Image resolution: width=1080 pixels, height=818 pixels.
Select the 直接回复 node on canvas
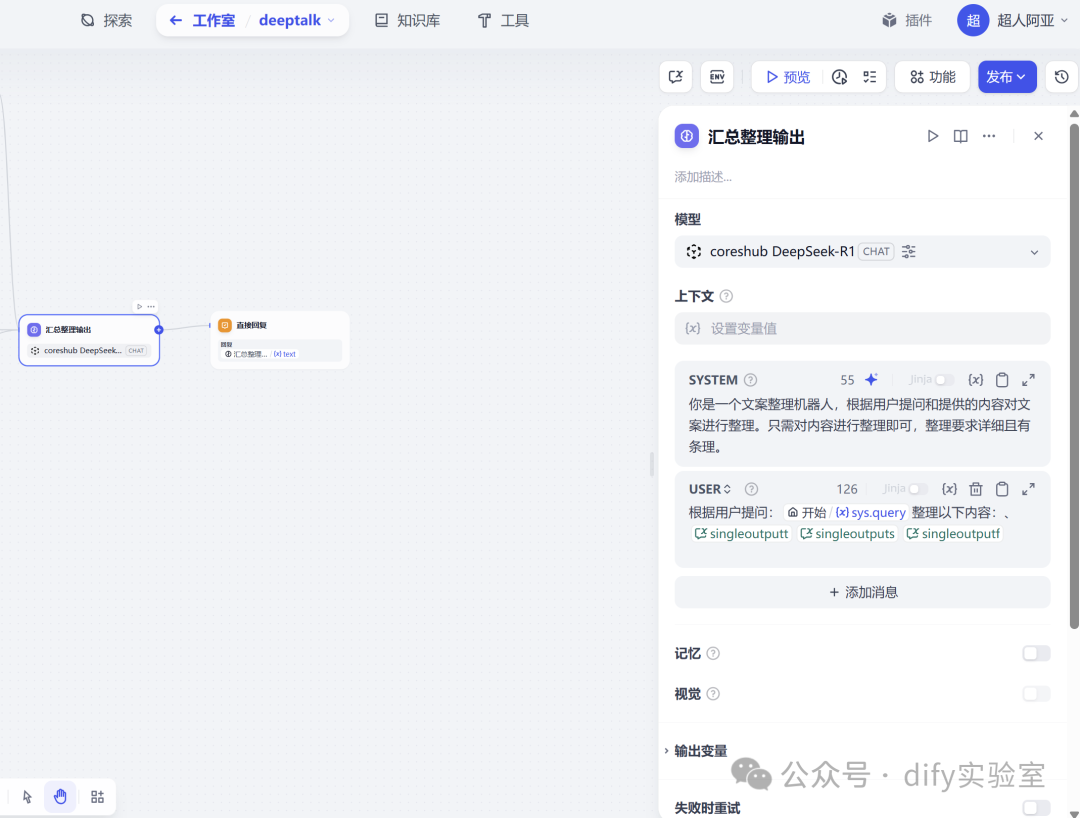(280, 340)
